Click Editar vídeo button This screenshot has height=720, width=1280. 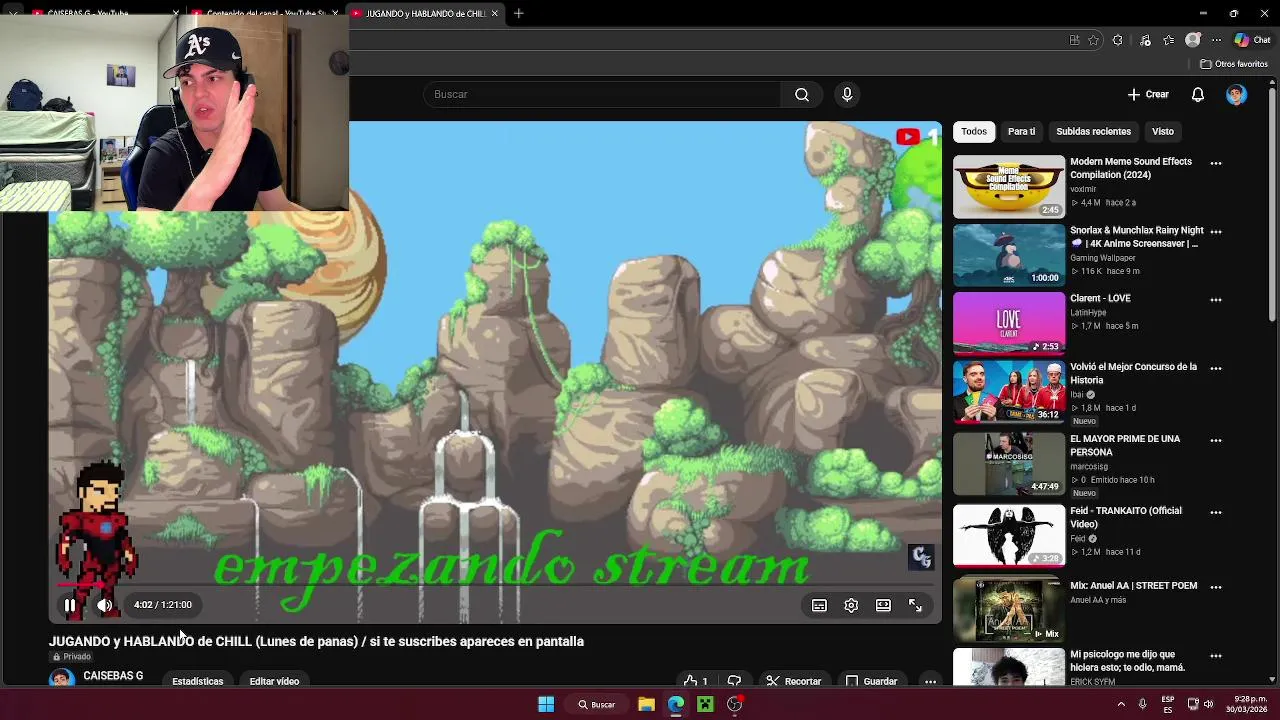[274, 681]
